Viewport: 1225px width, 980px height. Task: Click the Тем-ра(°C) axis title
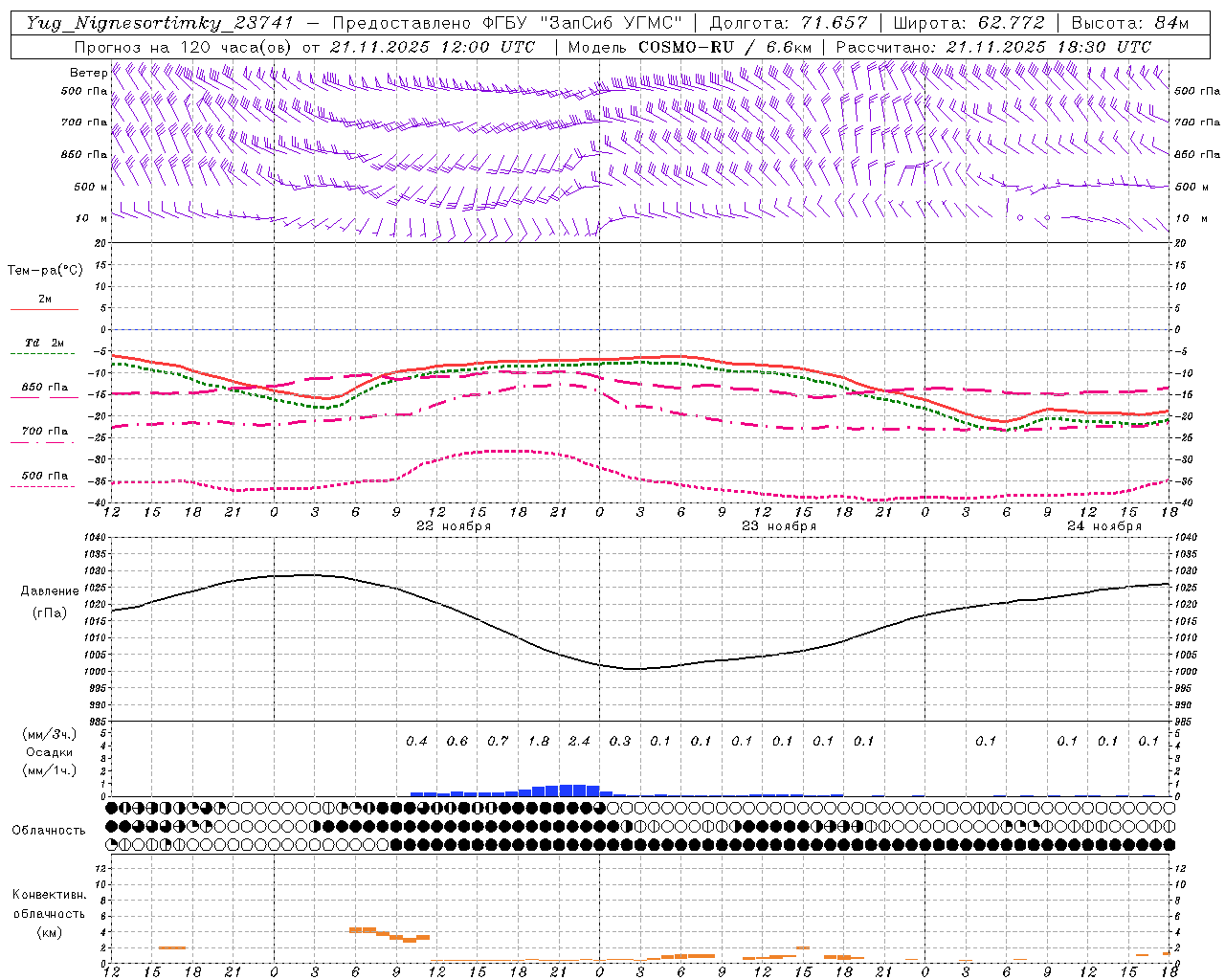pos(45,271)
